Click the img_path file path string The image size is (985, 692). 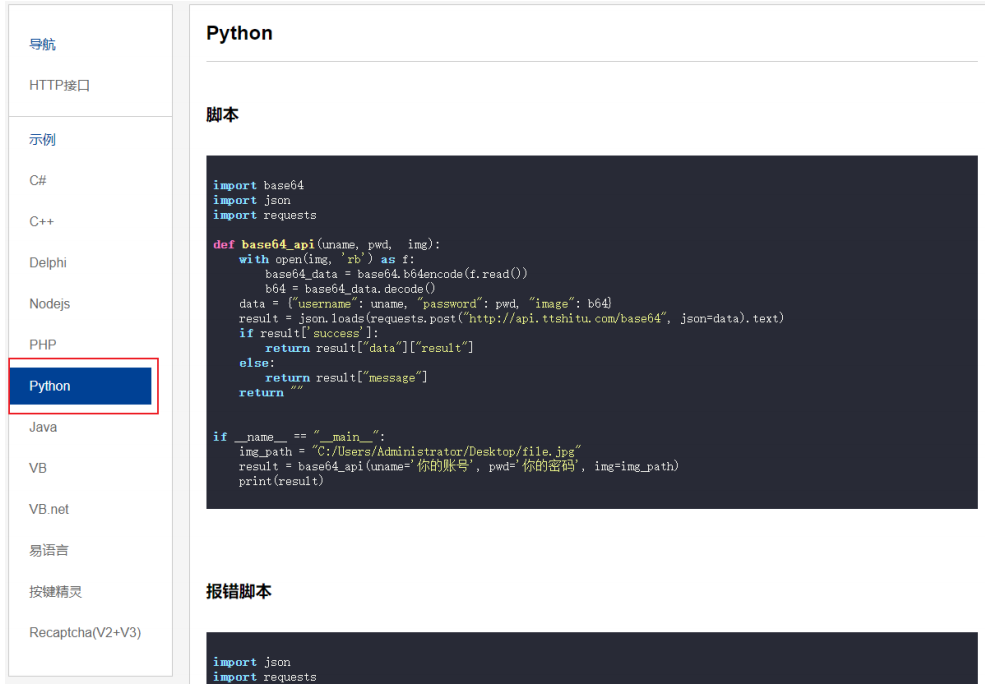point(446,451)
